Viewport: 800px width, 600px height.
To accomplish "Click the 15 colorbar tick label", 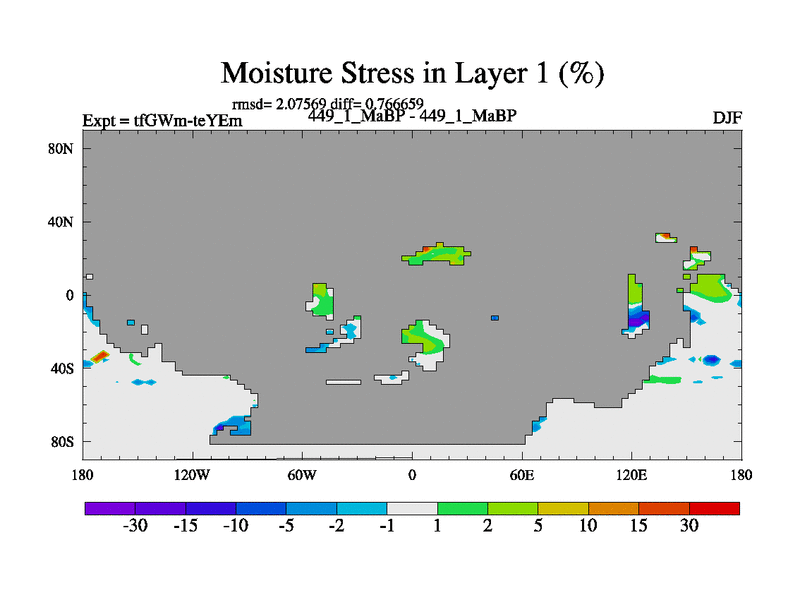I will tap(638, 526).
